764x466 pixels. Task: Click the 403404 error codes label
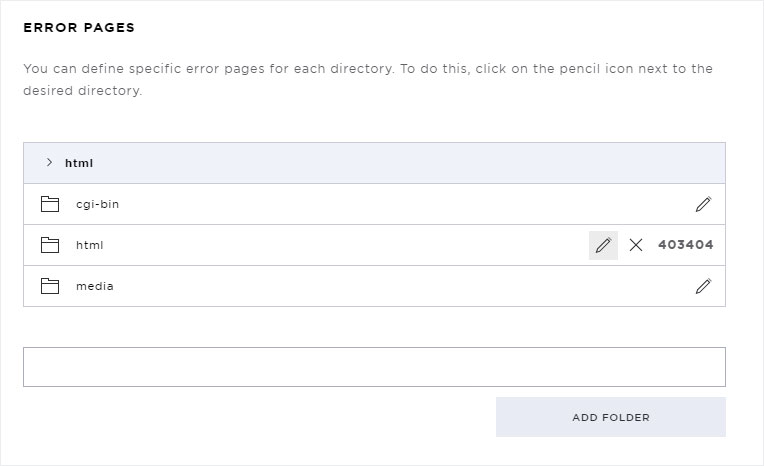[686, 245]
